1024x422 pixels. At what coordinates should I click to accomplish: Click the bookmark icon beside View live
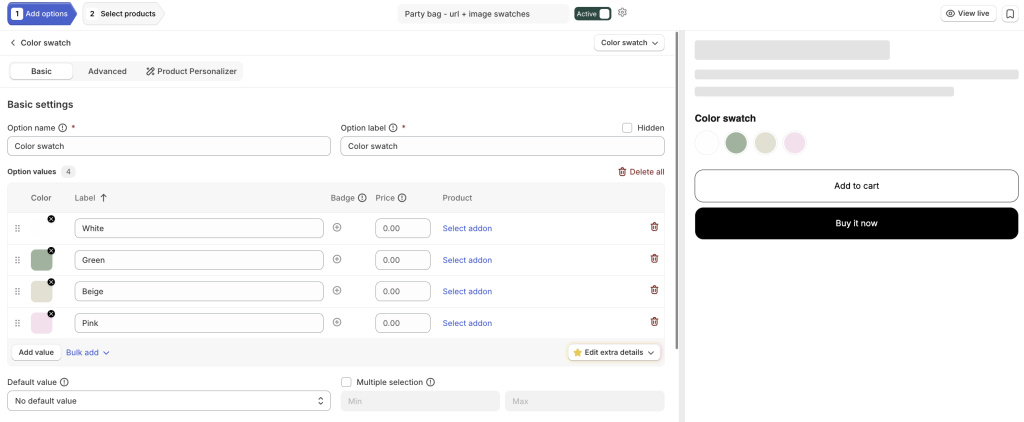click(x=1010, y=13)
